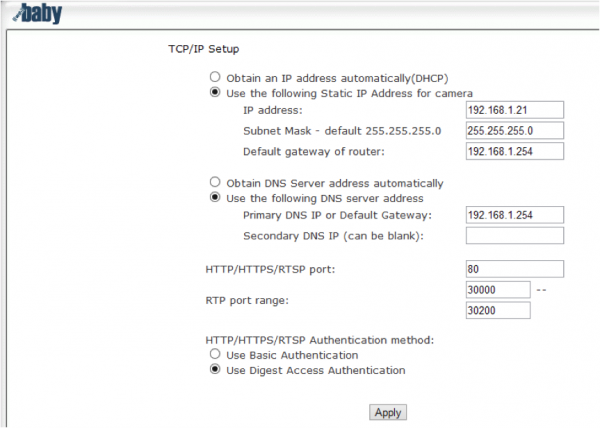
Task: Click the 'RTP port range:' label
Action: point(247,301)
